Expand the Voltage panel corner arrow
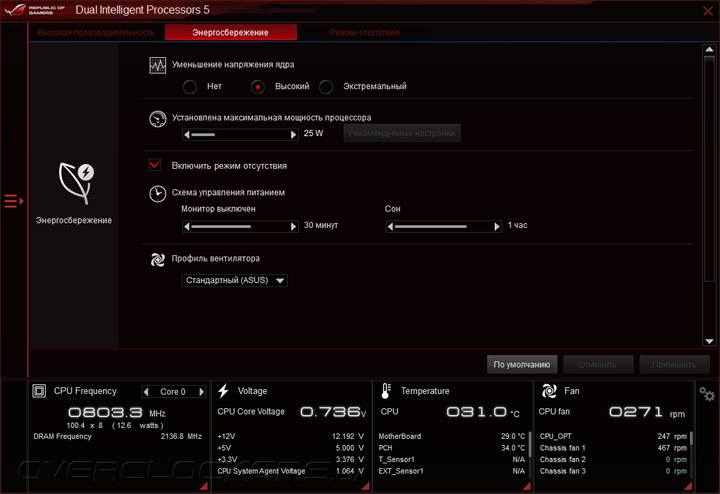Image resolution: width=720 pixels, height=494 pixels. pos(366,486)
